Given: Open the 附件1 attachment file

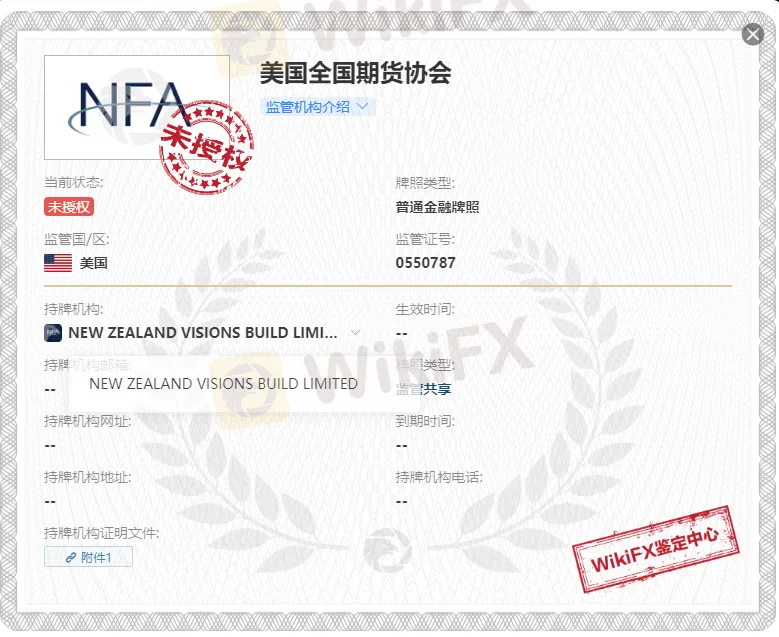Looking at the screenshot, I should pyautogui.click(x=88, y=557).
